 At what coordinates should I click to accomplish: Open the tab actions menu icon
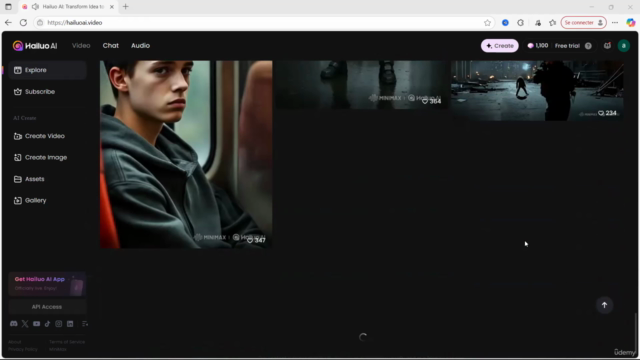8,7
